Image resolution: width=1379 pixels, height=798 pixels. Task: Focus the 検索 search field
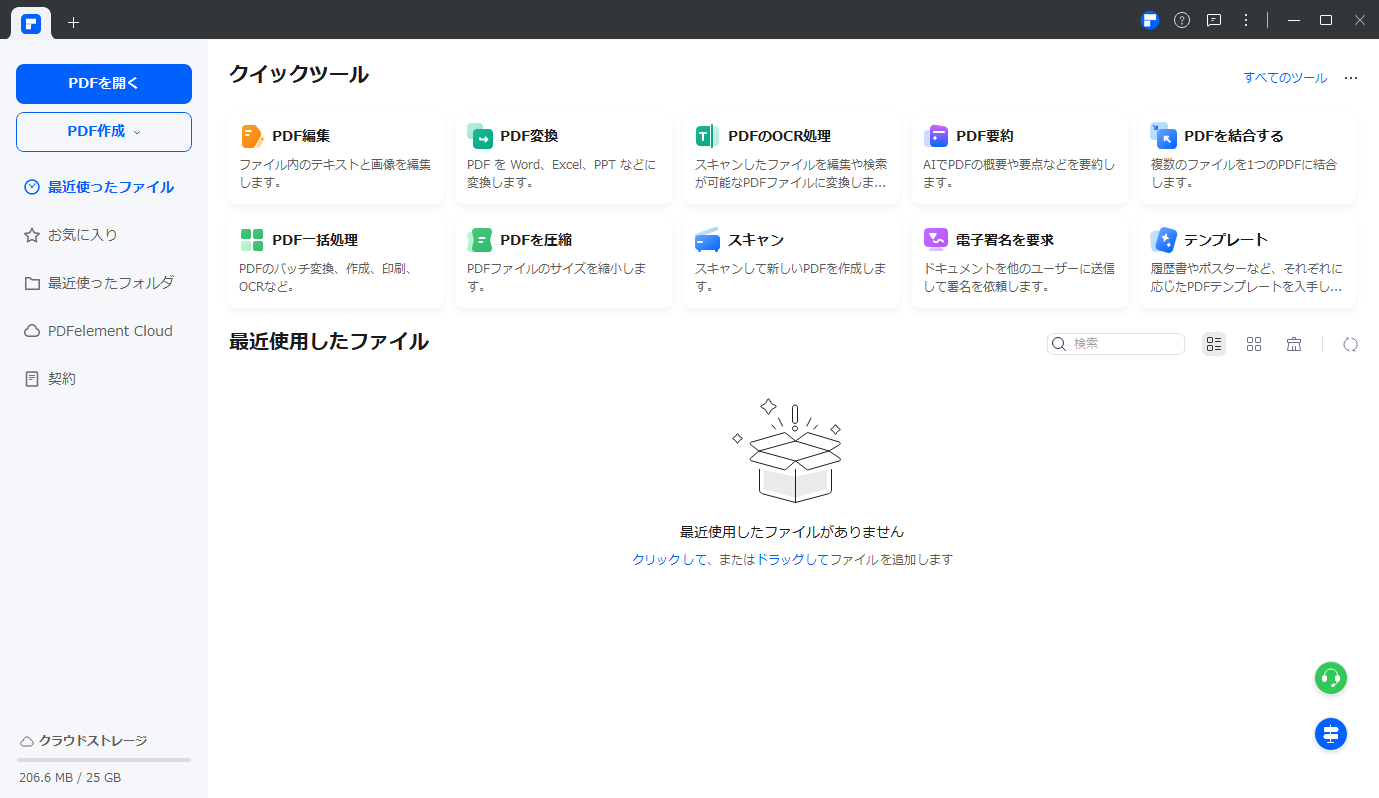pyautogui.click(x=1116, y=344)
